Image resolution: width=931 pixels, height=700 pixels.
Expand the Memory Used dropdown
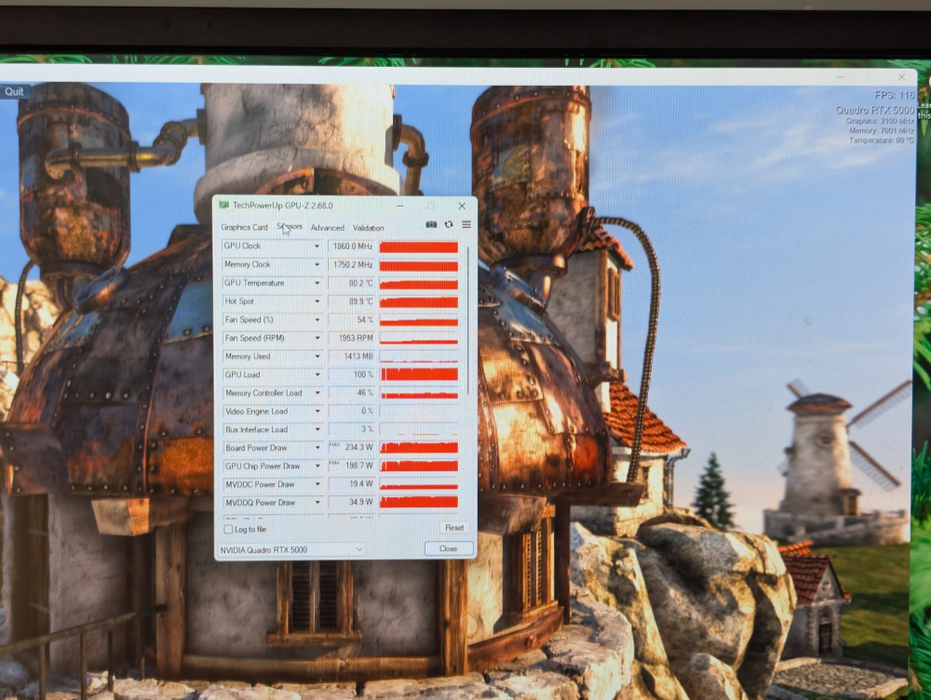click(316, 357)
